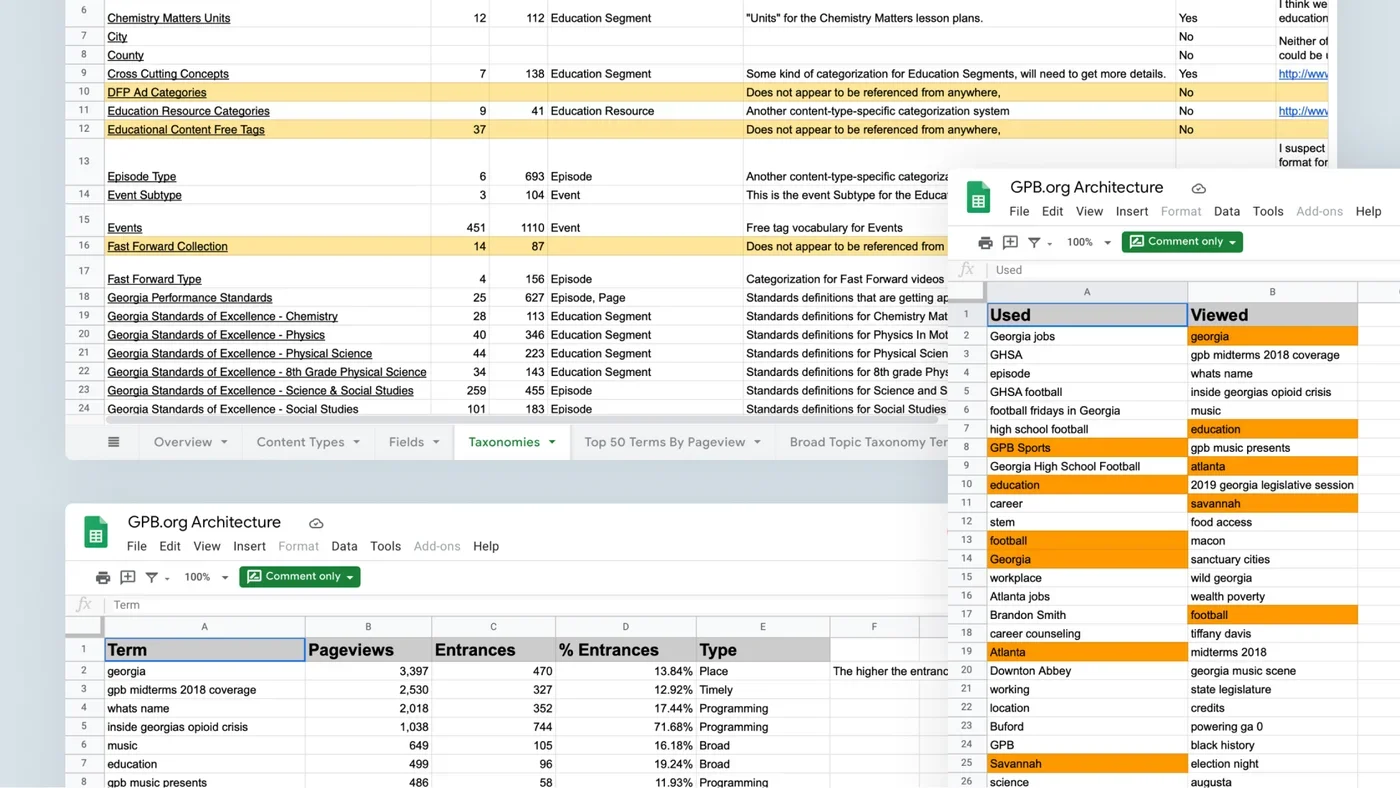This screenshot has width=1400, height=788.
Task: Switch to the Content Types sheet tab
Action: (x=300, y=442)
